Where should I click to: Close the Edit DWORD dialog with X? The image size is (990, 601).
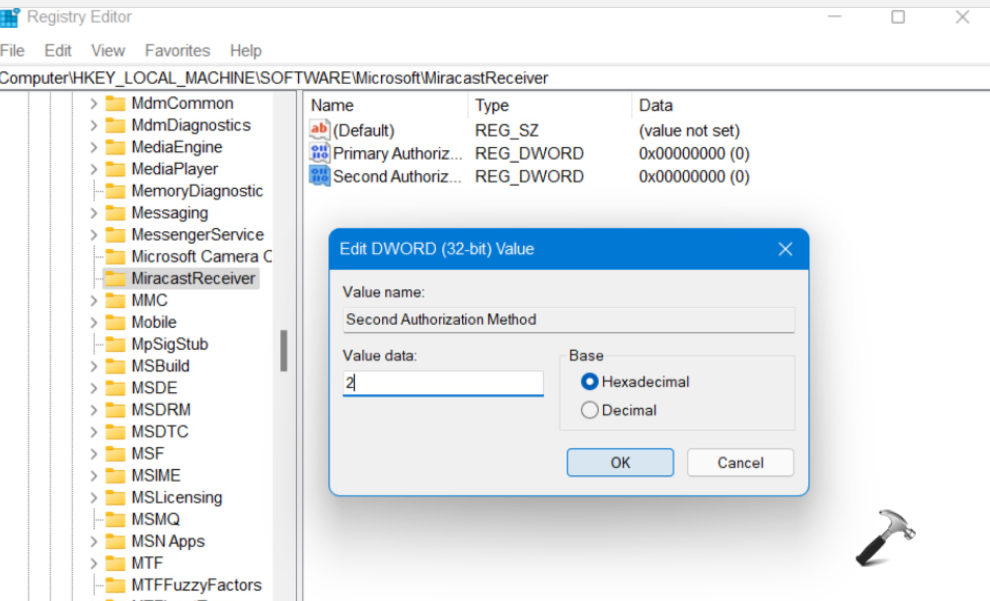coord(785,249)
